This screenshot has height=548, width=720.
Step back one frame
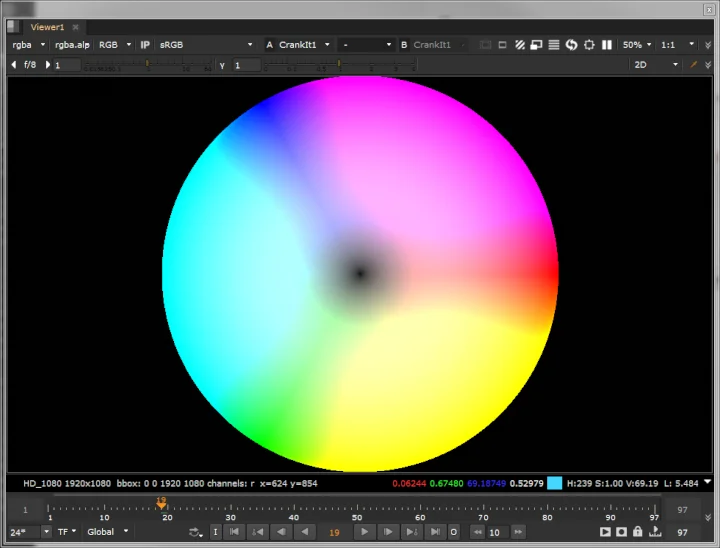pos(281,532)
